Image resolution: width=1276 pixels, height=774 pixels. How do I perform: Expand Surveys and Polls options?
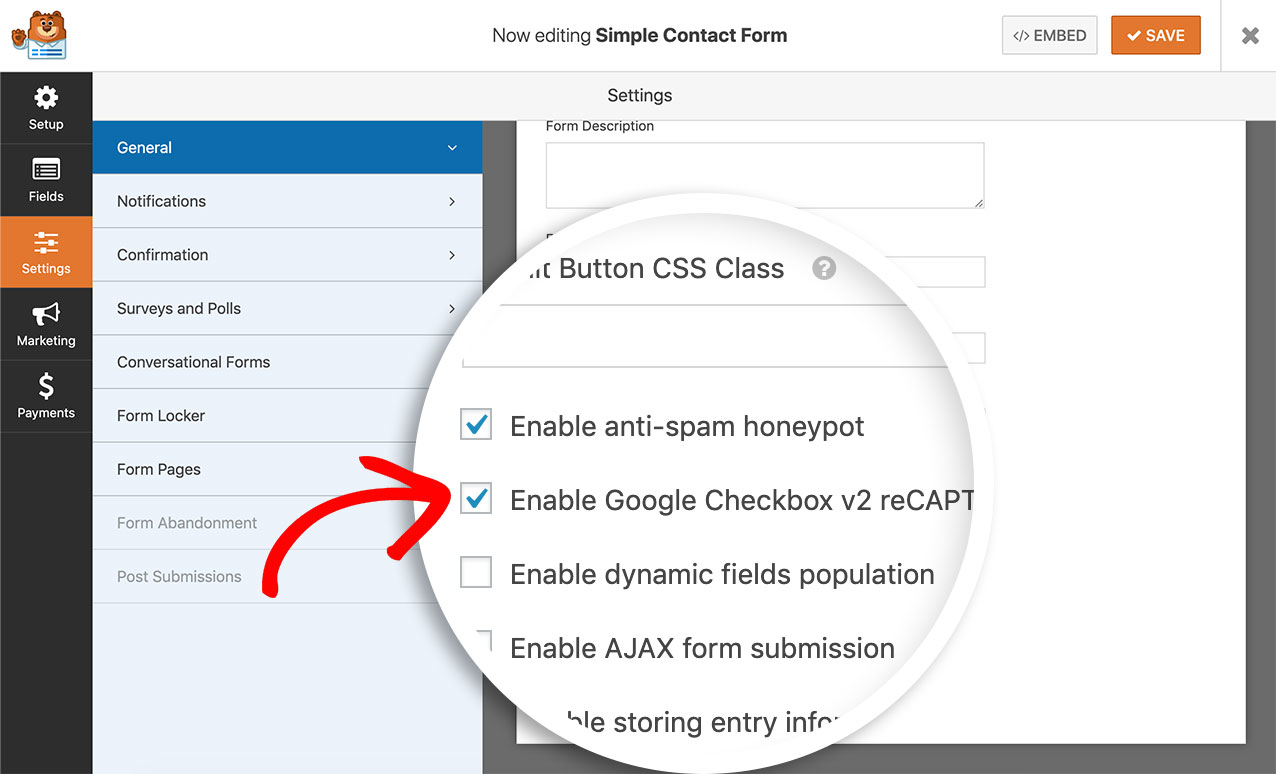(x=452, y=308)
